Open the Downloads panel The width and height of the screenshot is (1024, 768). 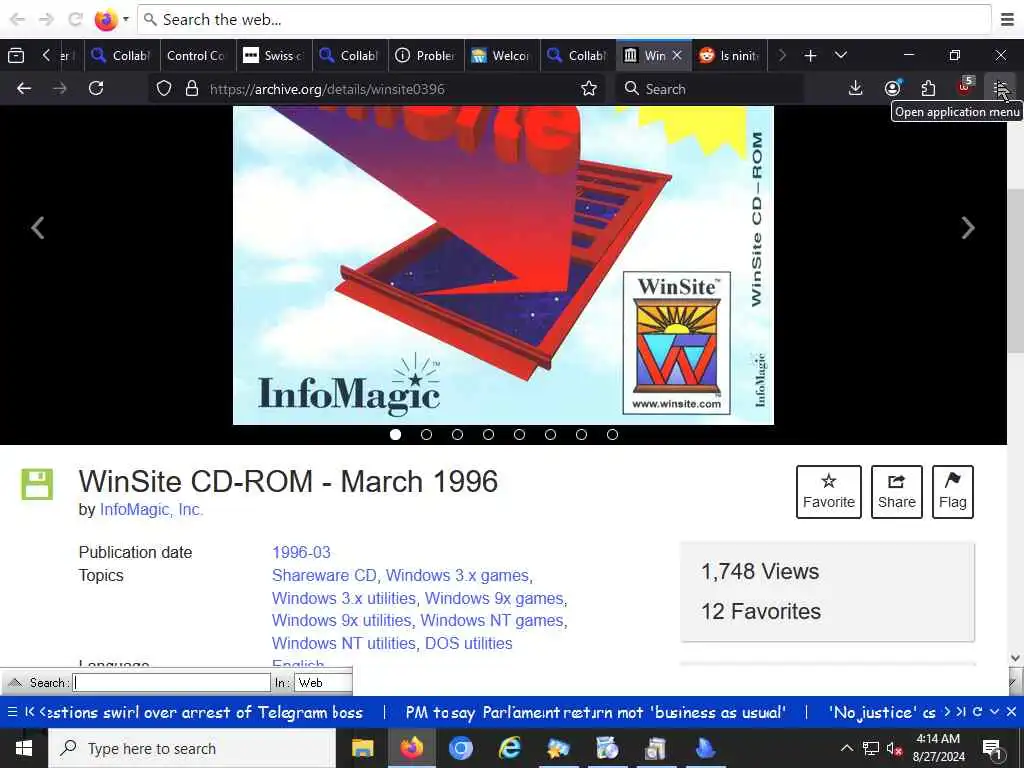pyautogui.click(x=855, y=88)
